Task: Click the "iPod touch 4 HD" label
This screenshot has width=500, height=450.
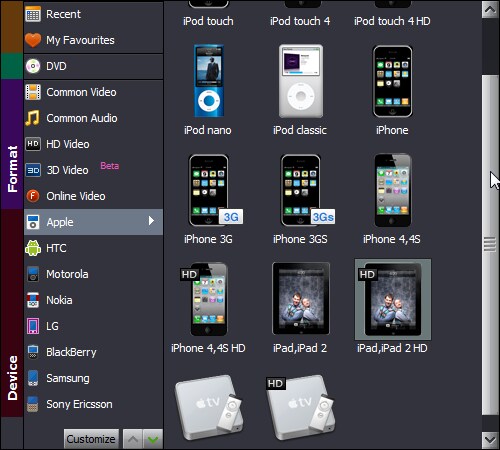Action: (x=392, y=21)
